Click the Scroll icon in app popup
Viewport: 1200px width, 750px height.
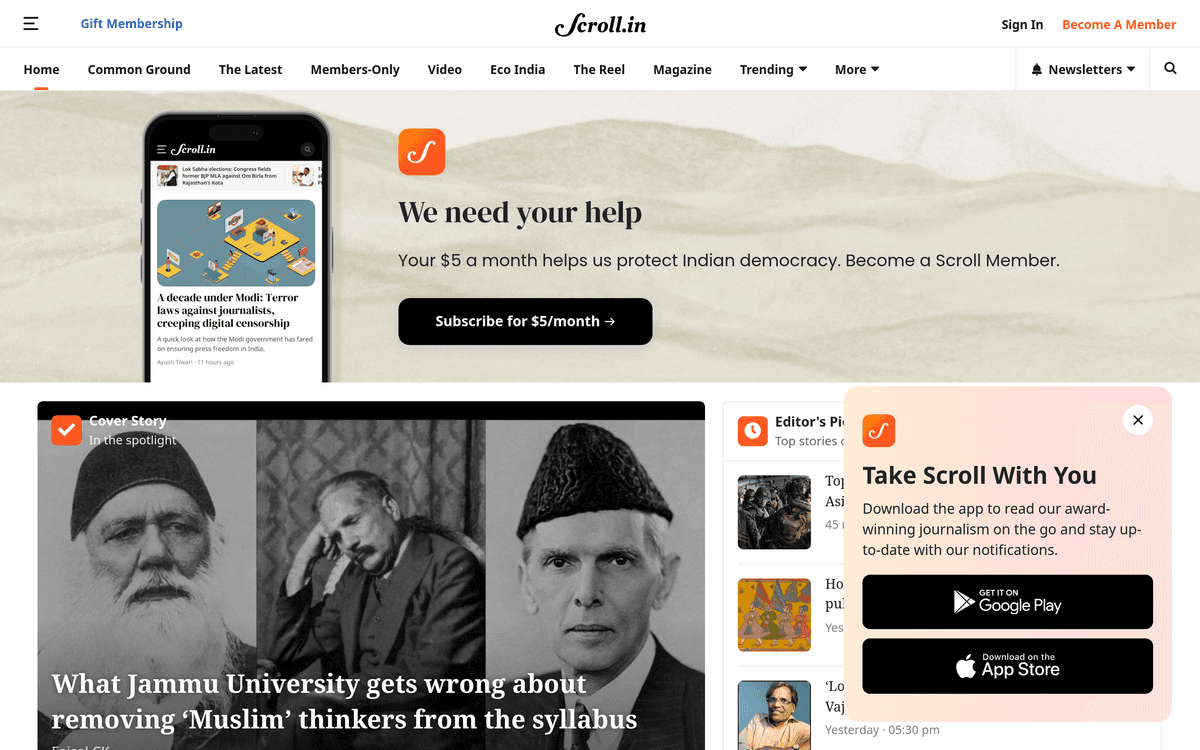879,431
